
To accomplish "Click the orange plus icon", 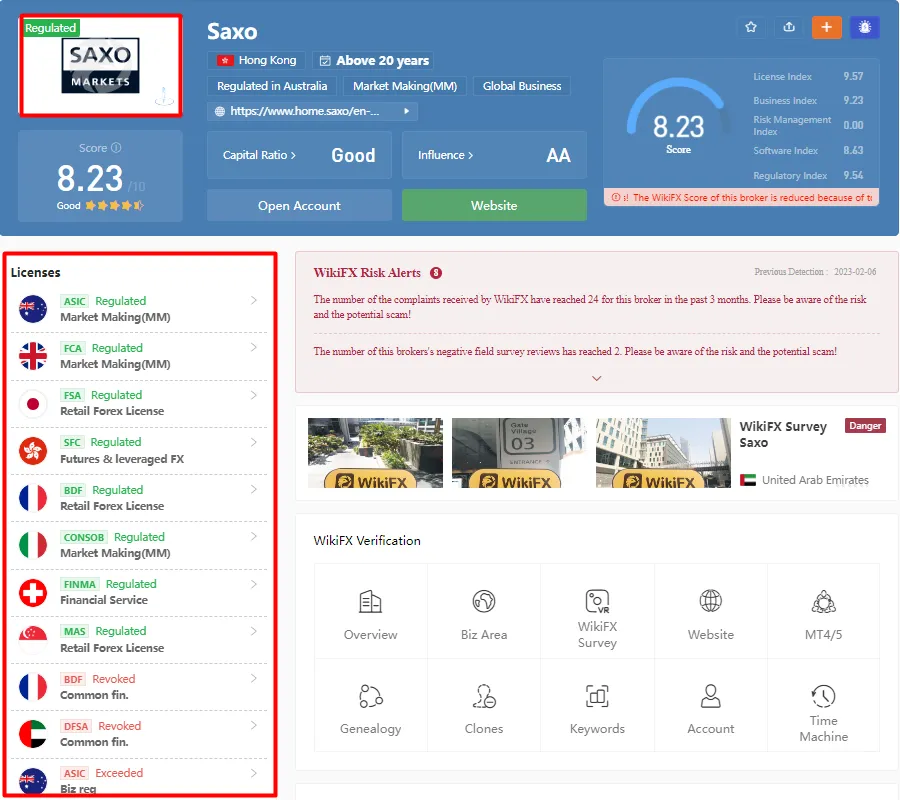I will [x=827, y=28].
